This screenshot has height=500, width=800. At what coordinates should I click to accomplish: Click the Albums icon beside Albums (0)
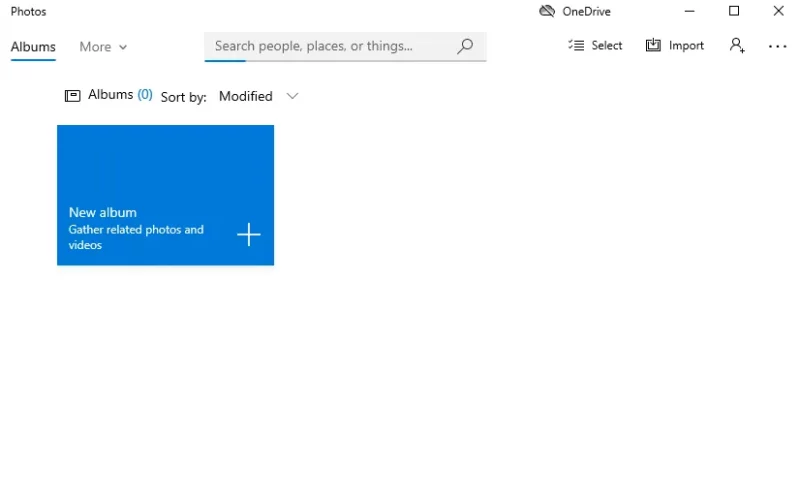coord(72,95)
